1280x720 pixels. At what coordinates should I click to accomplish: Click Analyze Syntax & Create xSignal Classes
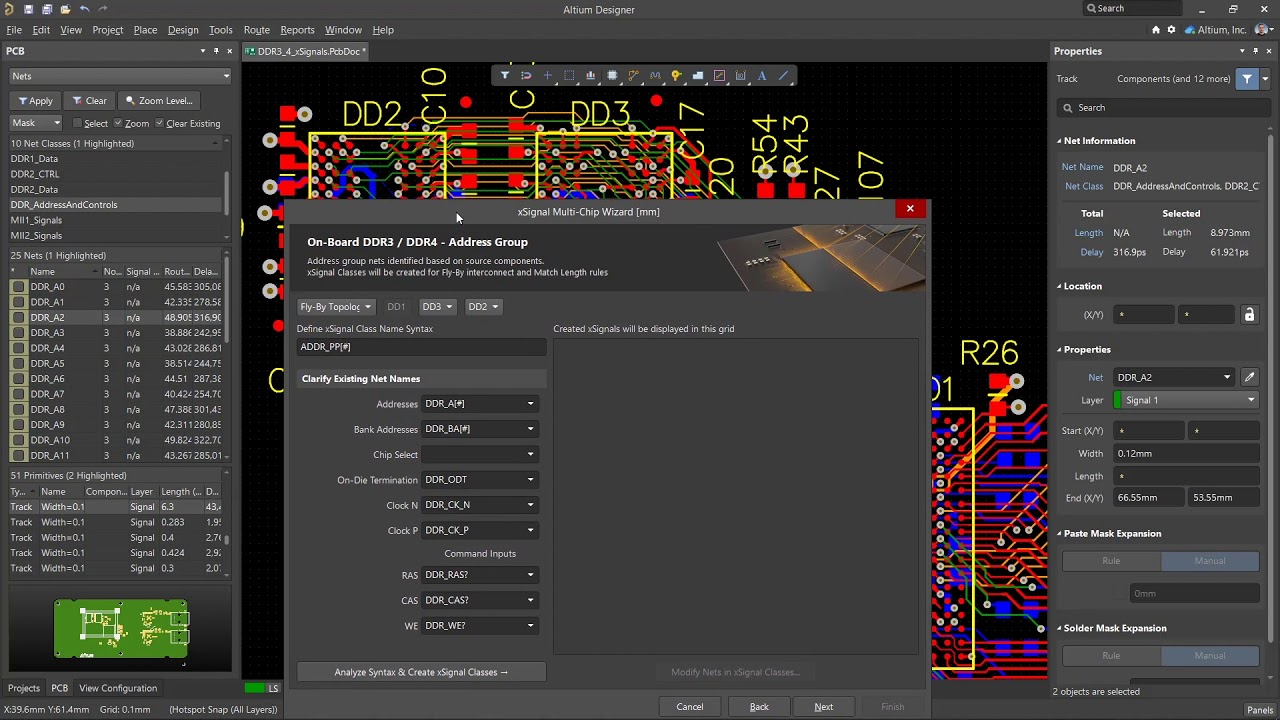[x=421, y=672]
